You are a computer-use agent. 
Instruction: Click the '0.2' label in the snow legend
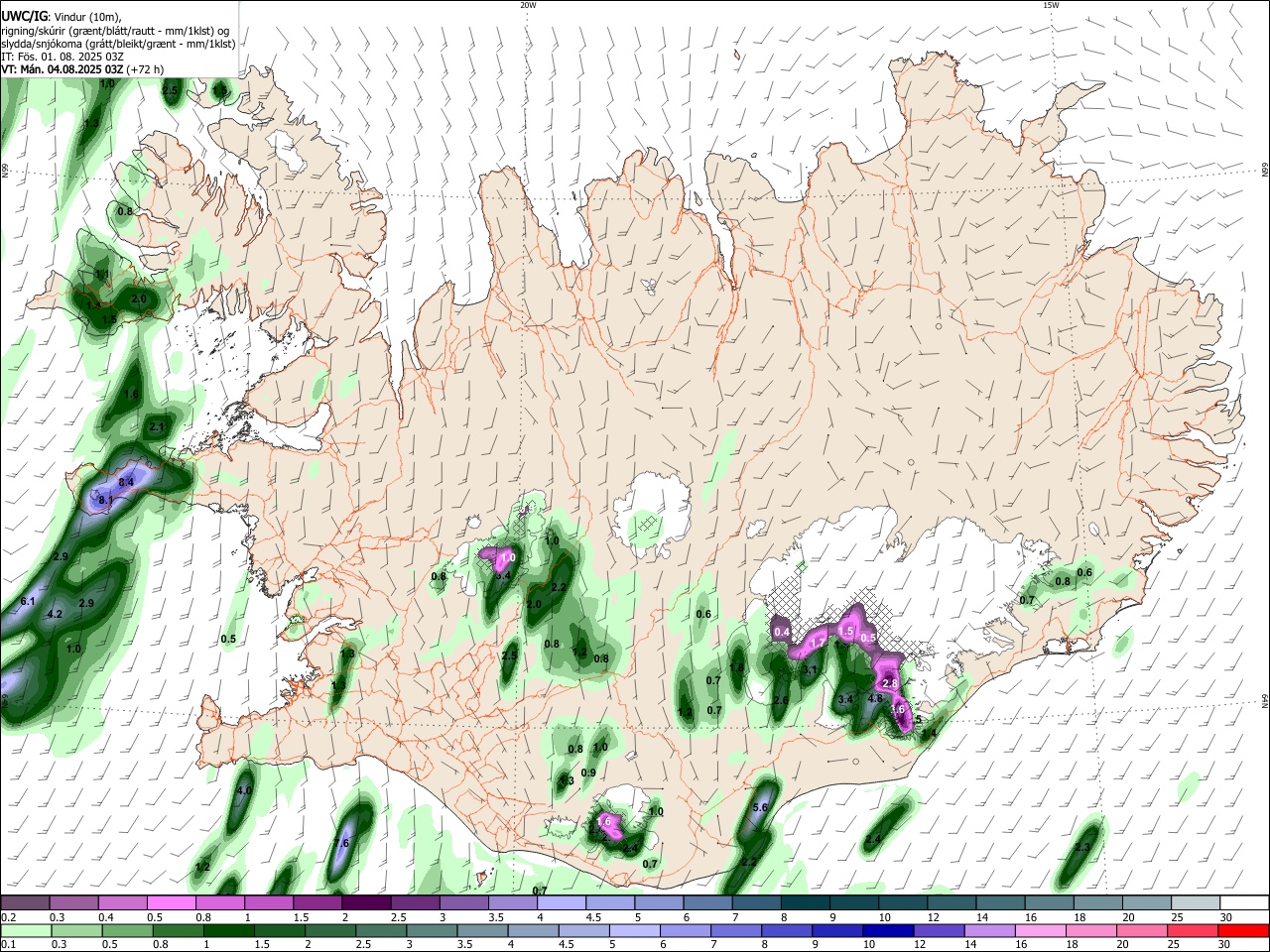click(8, 918)
